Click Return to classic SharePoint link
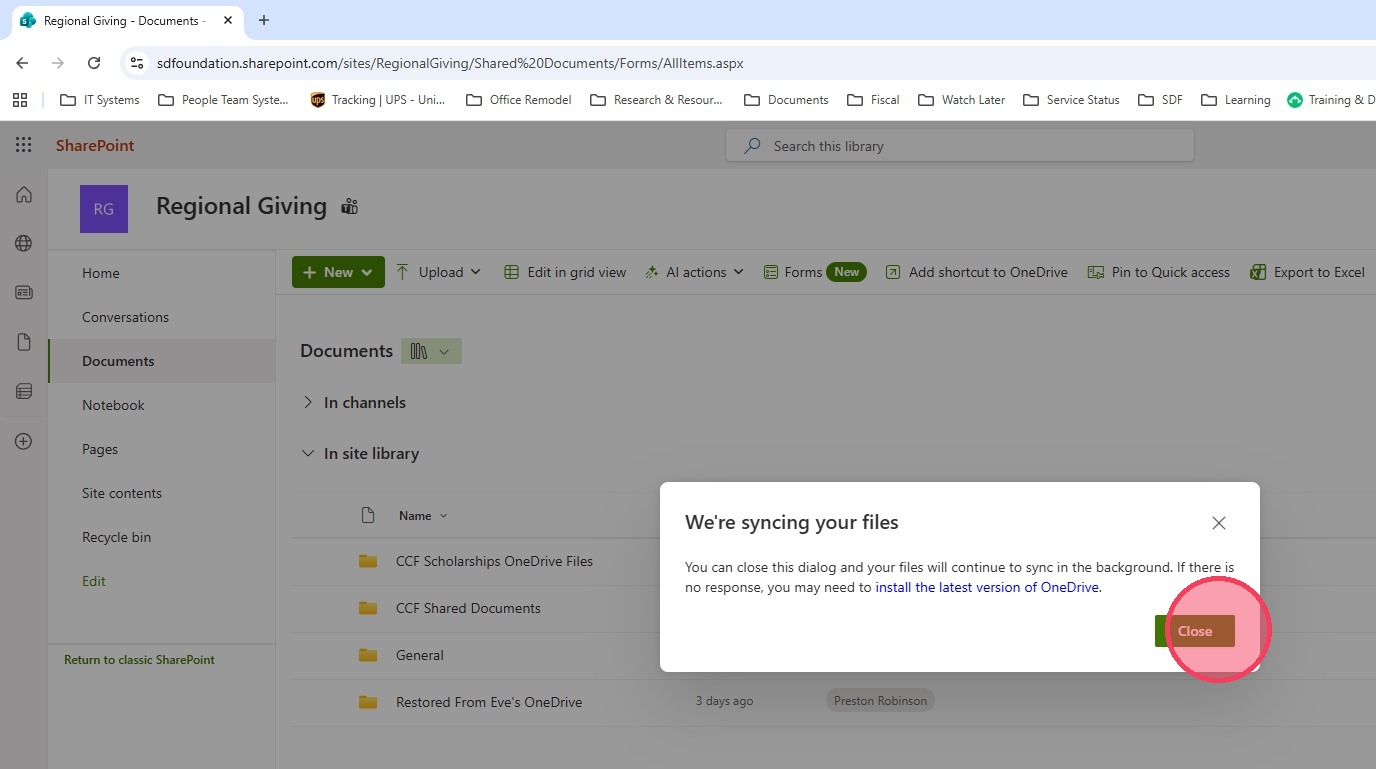 click(139, 660)
